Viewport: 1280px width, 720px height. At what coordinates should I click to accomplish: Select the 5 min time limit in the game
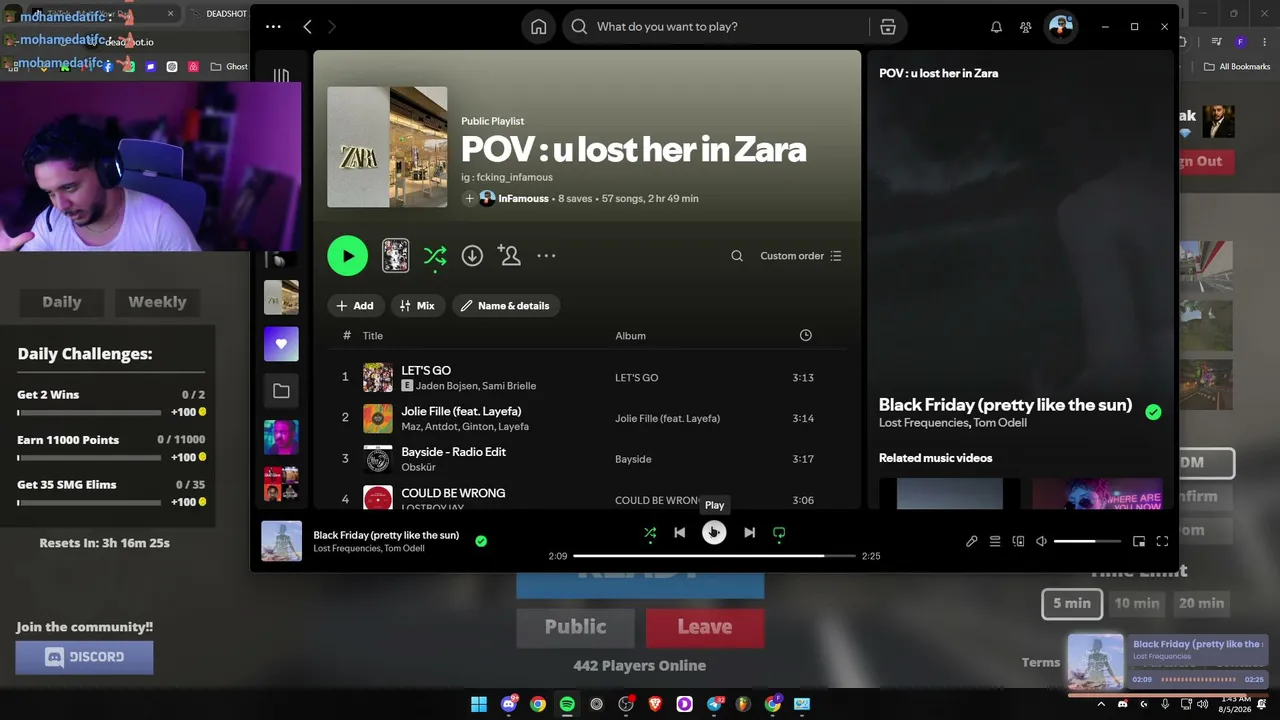(1072, 604)
